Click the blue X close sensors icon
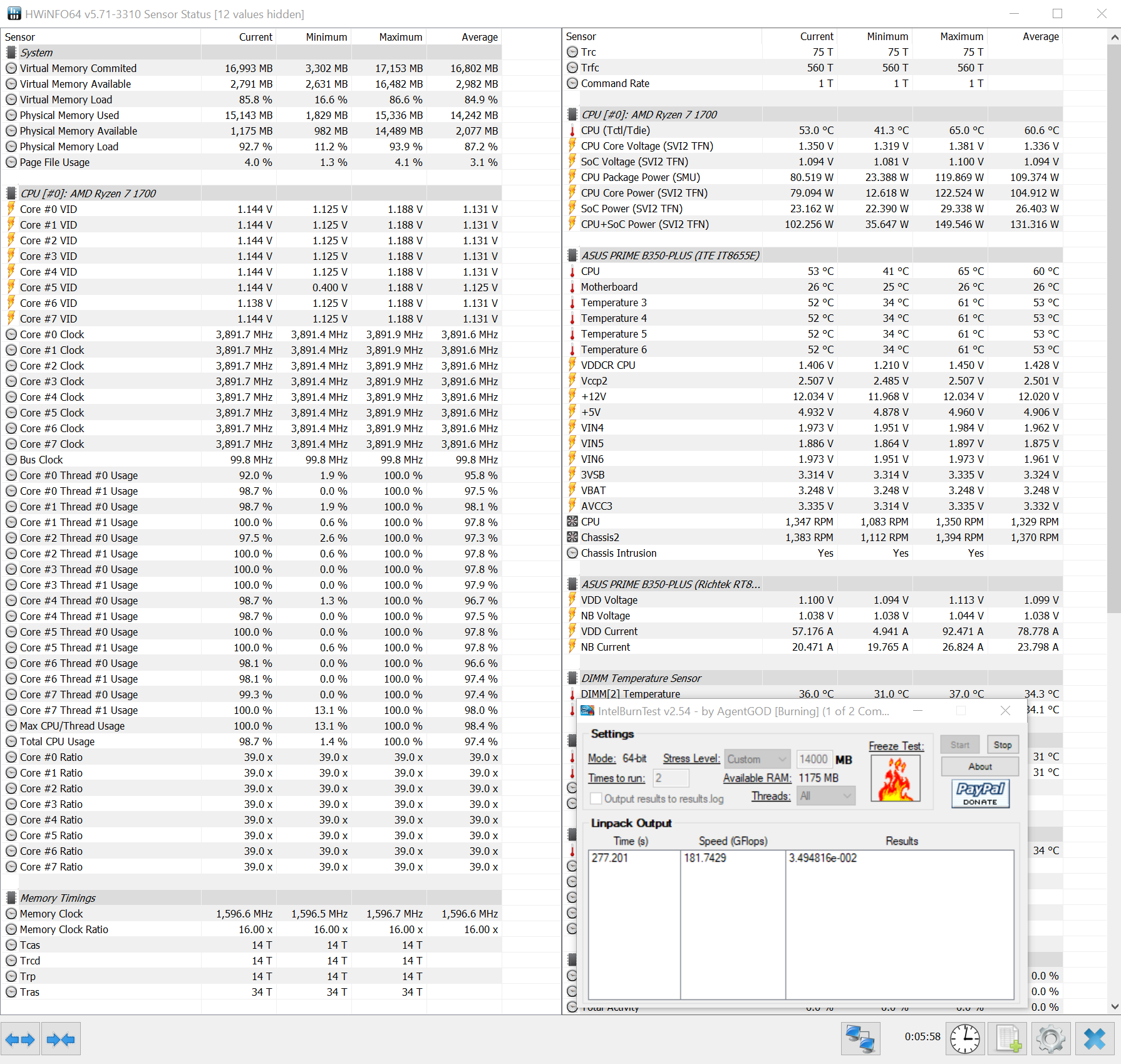This screenshot has height=1064, width=1121. coord(1095,1039)
